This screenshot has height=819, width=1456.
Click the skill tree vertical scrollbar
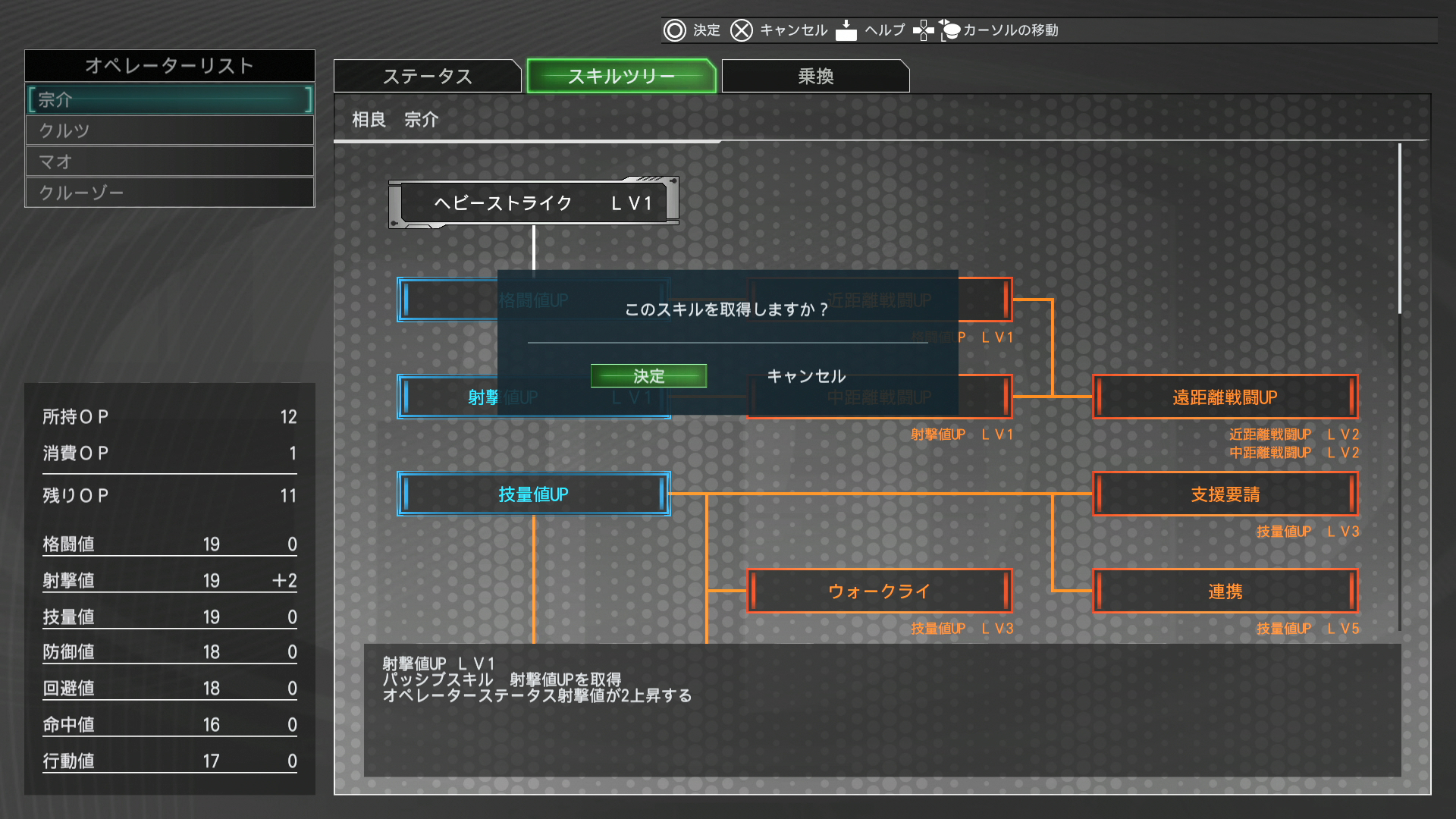[1400, 227]
